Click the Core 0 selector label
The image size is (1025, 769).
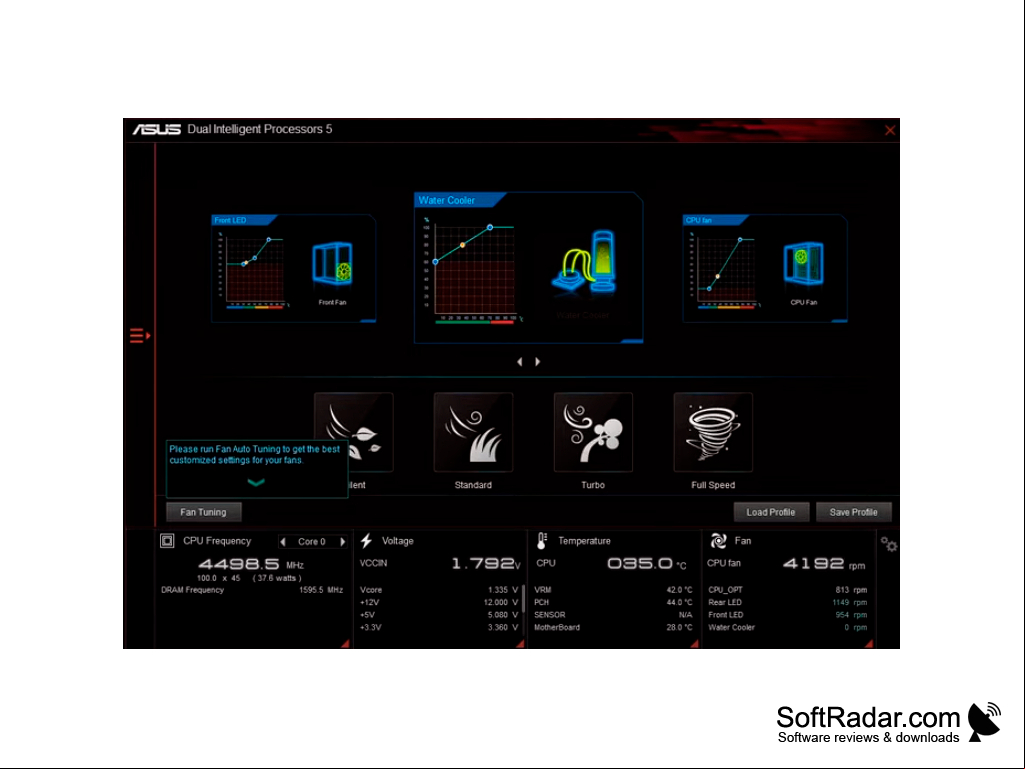[x=312, y=541]
